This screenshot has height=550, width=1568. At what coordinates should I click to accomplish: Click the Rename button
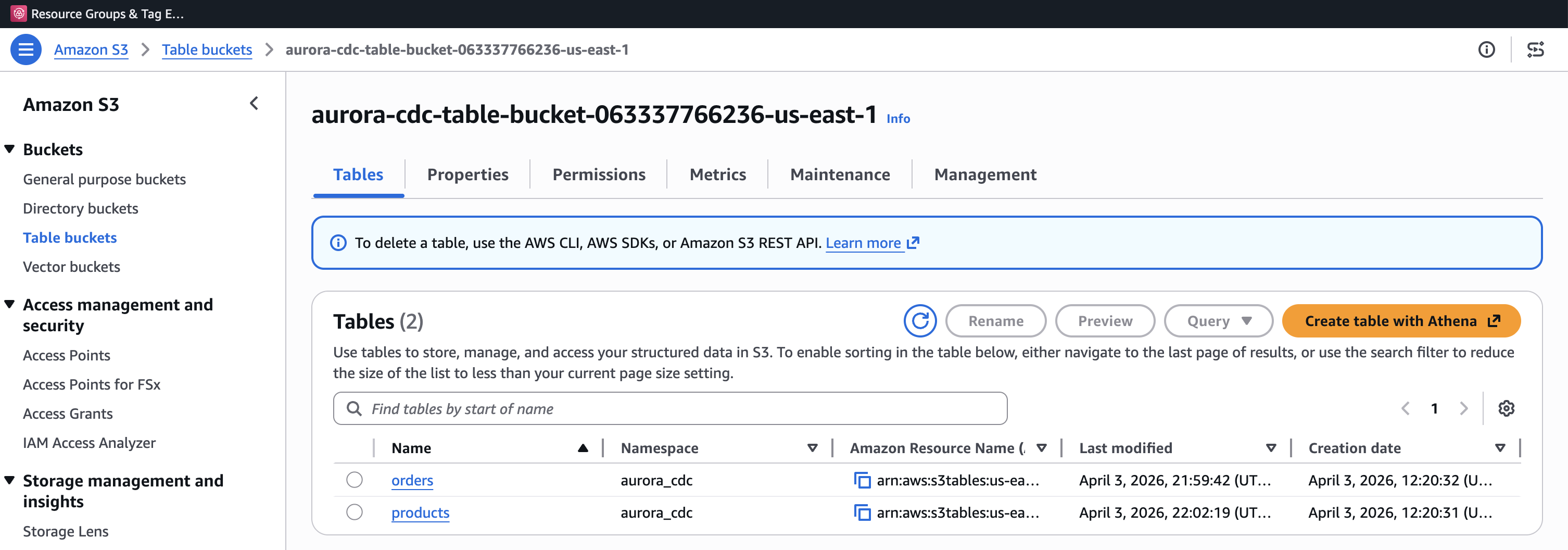pos(996,321)
